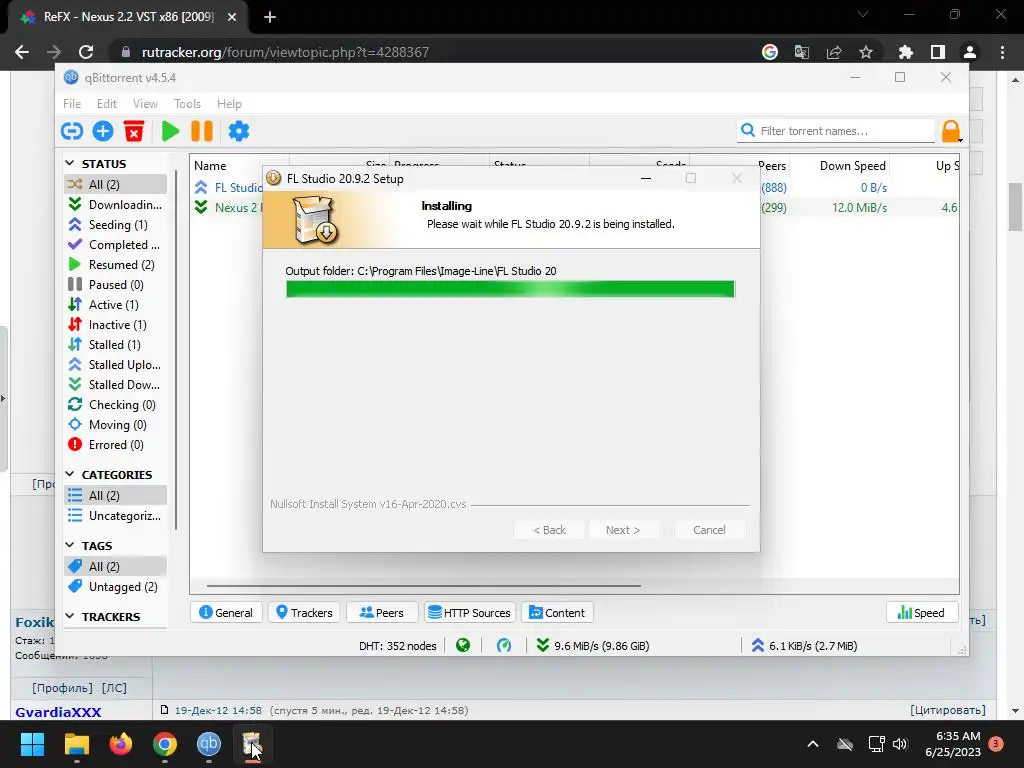The image size is (1024, 768).
Task: Filter by Errored (0) status
Action: point(116,445)
